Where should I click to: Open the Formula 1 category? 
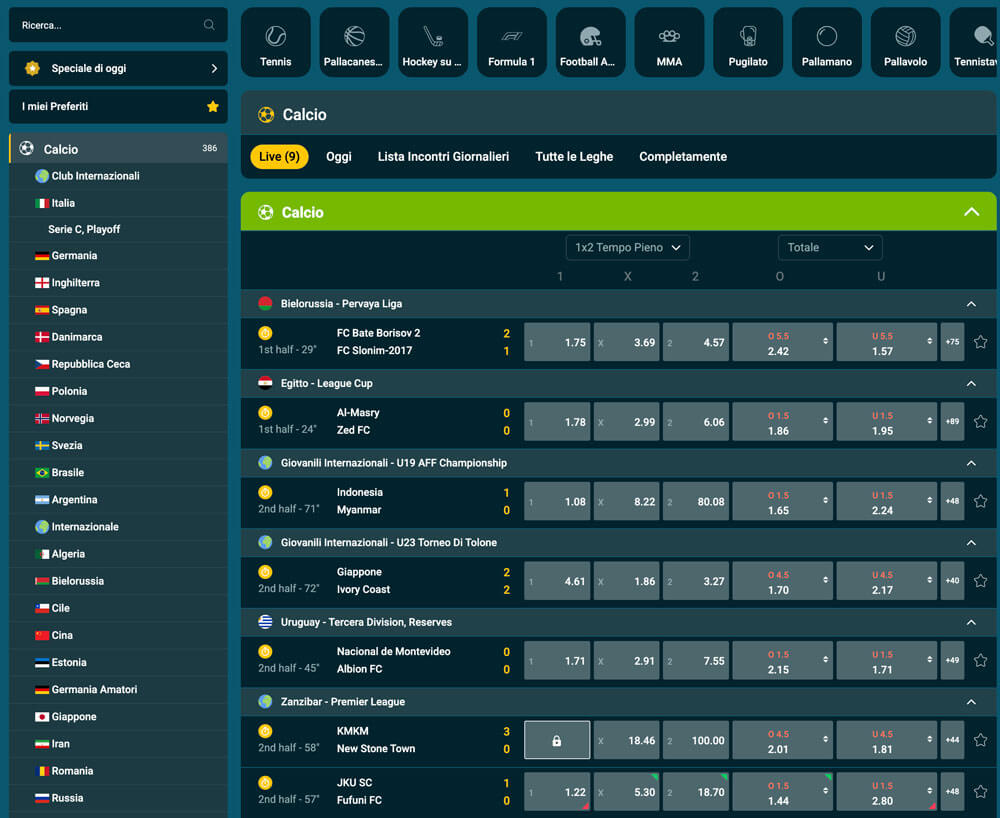[511, 43]
